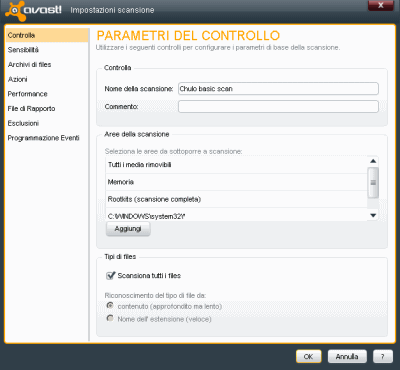Viewport: 400px width, 370px height.
Task: Click scan areas list scroll down arrow
Action: click(x=373, y=216)
